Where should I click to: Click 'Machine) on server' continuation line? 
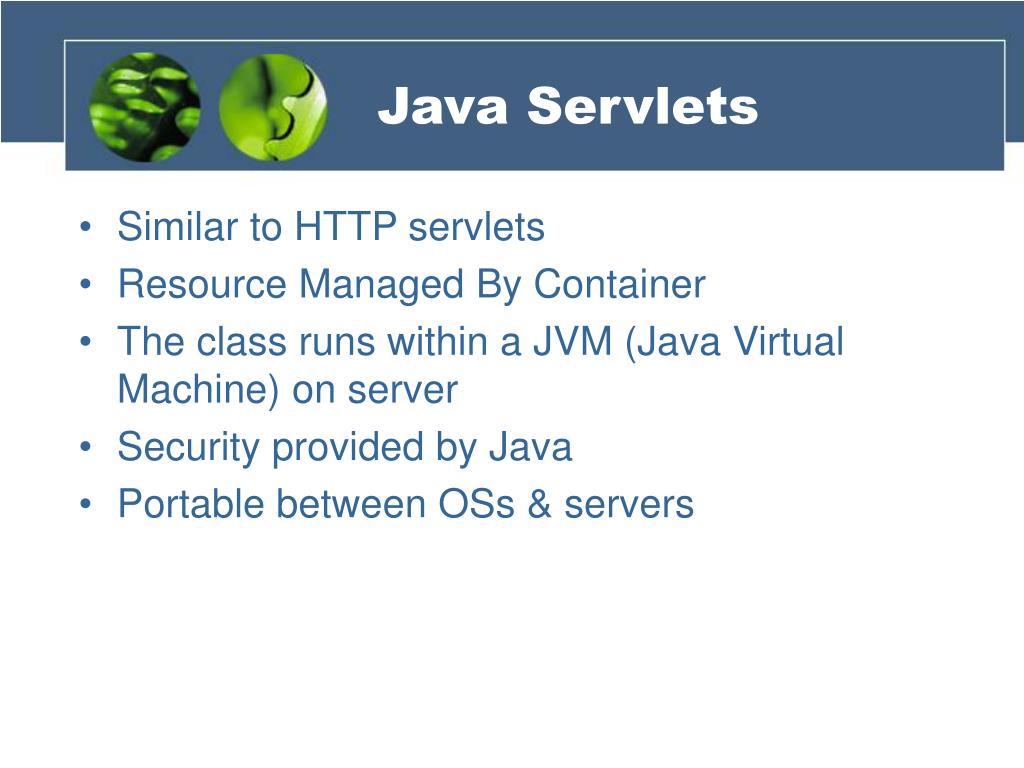287,391
